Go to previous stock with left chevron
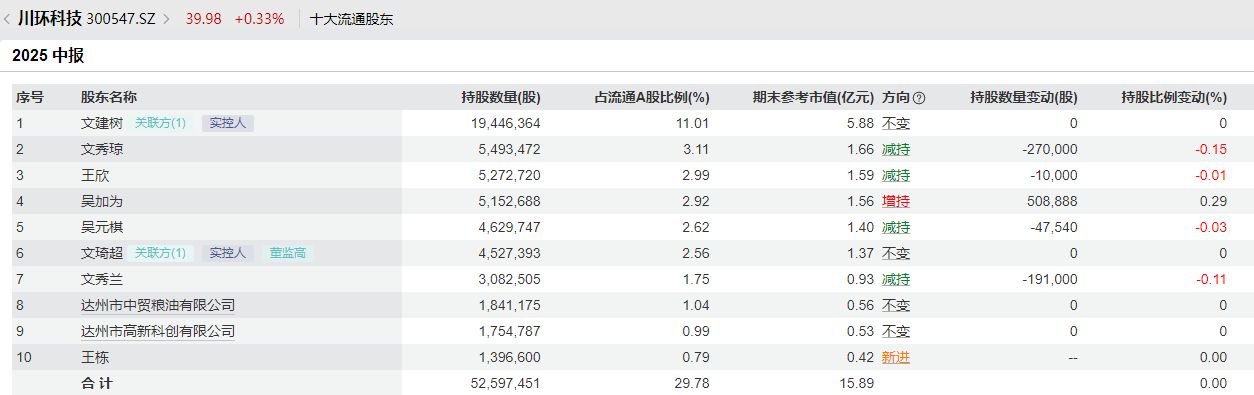The height and width of the screenshot is (395, 1254). [8, 19]
